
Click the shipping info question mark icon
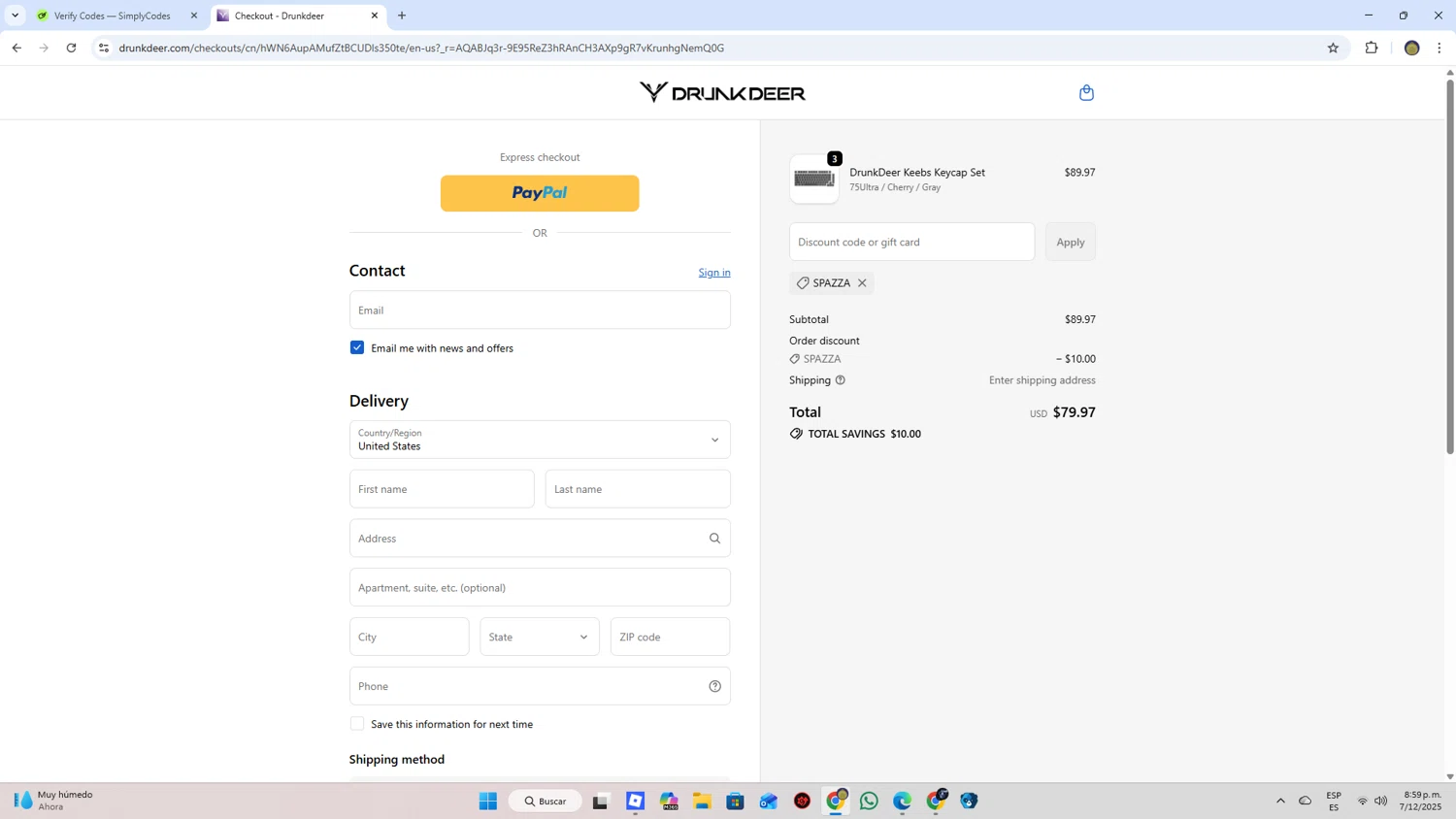841,380
